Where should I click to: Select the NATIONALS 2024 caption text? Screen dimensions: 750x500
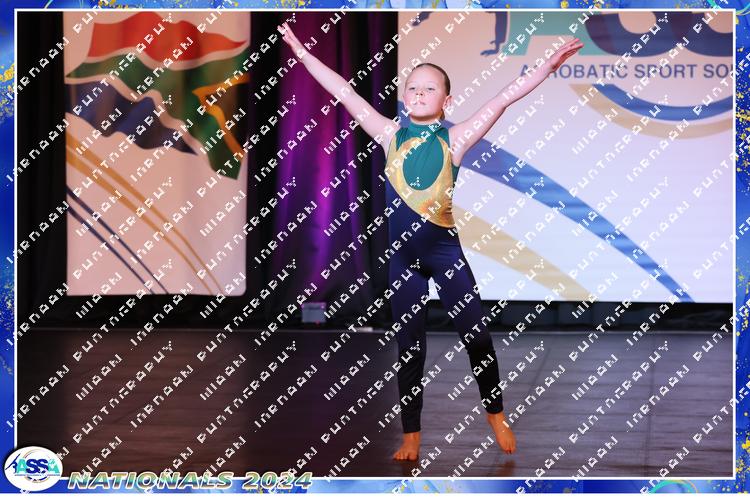click(190, 480)
